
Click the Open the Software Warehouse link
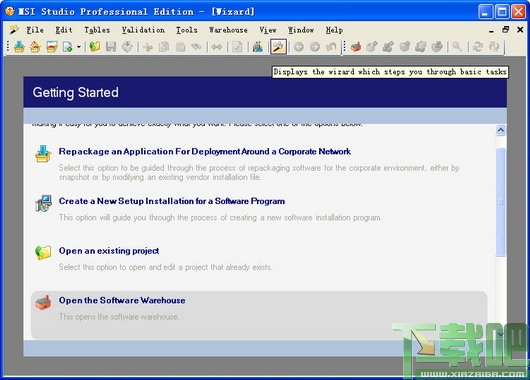(x=122, y=301)
